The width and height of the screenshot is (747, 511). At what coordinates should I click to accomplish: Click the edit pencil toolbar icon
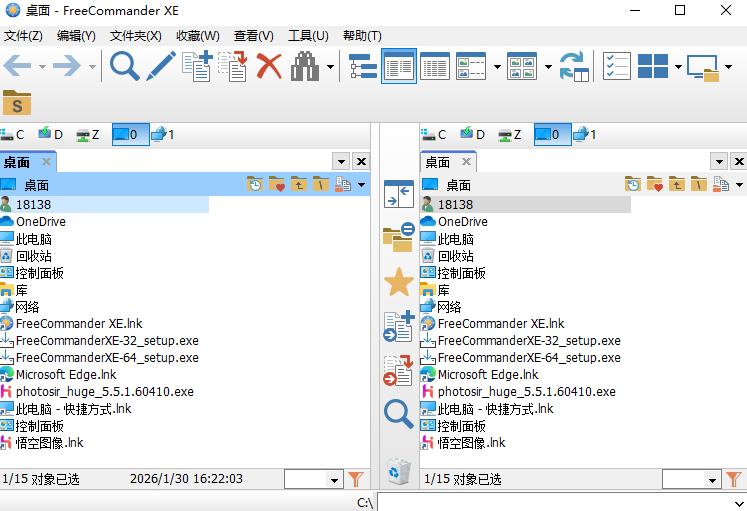(x=161, y=66)
